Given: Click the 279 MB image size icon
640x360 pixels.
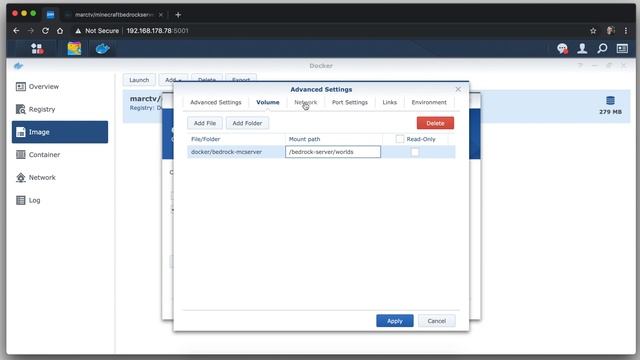Looking at the screenshot, I should pos(610,100).
